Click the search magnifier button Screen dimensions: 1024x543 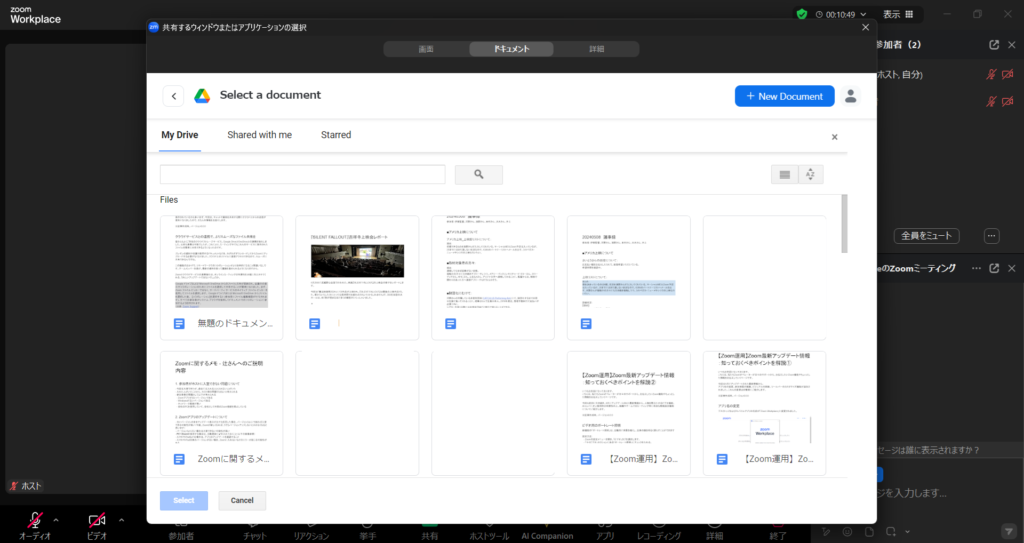click(479, 175)
